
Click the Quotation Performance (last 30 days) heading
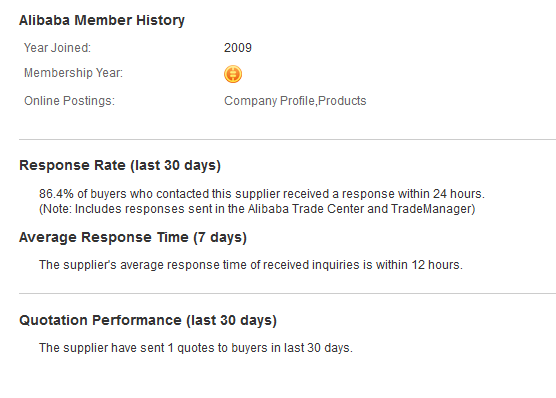click(x=148, y=320)
